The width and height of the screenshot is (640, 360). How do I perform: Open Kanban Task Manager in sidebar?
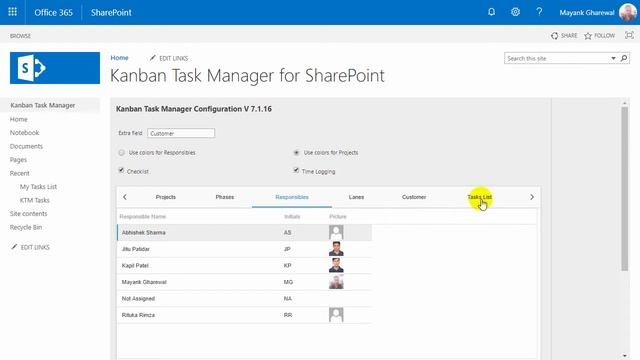coord(43,105)
